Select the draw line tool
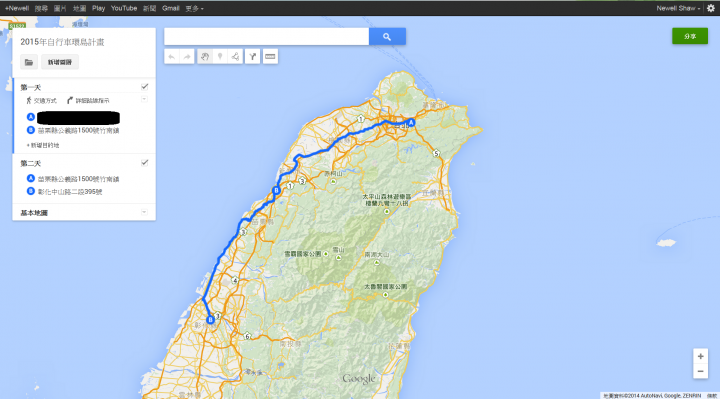The width and height of the screenshot is (720, 399). coord(235,56)
